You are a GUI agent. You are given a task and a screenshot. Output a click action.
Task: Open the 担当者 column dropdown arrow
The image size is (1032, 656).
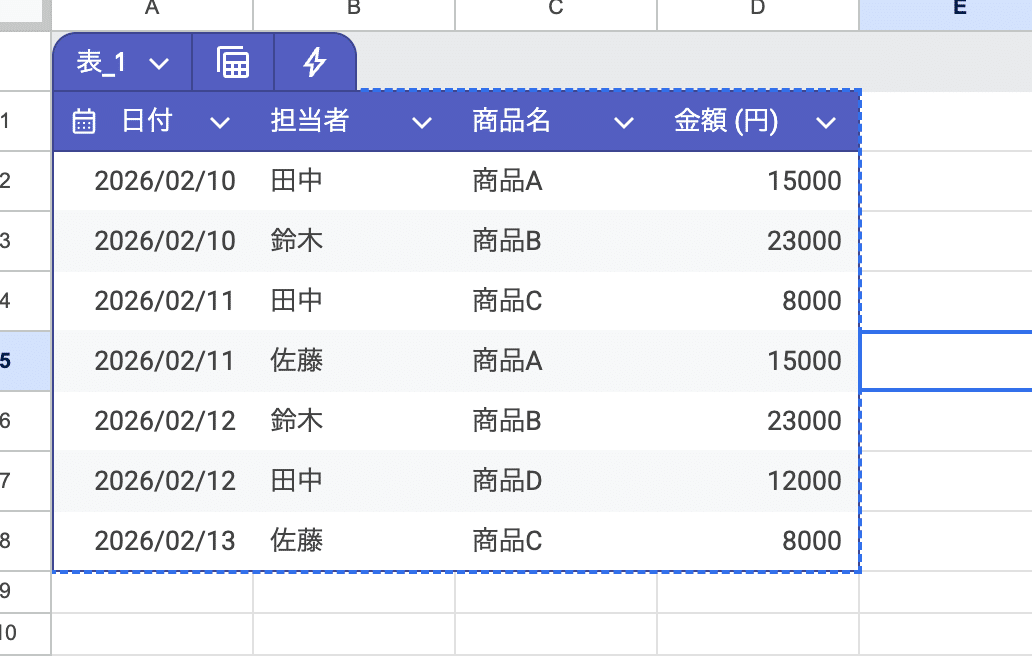coord(422,122)
